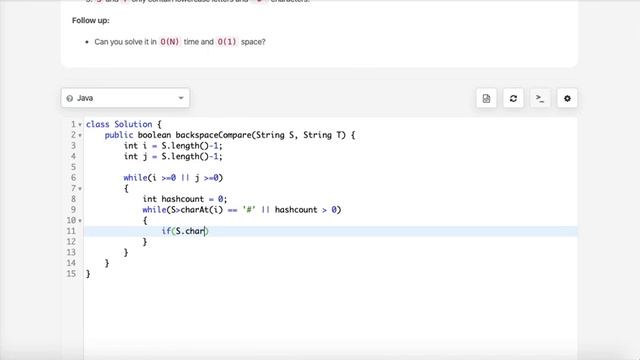Collapse fold arrow on line 10
The width and height of the screenshot is (640, 360).
(80, 220)
